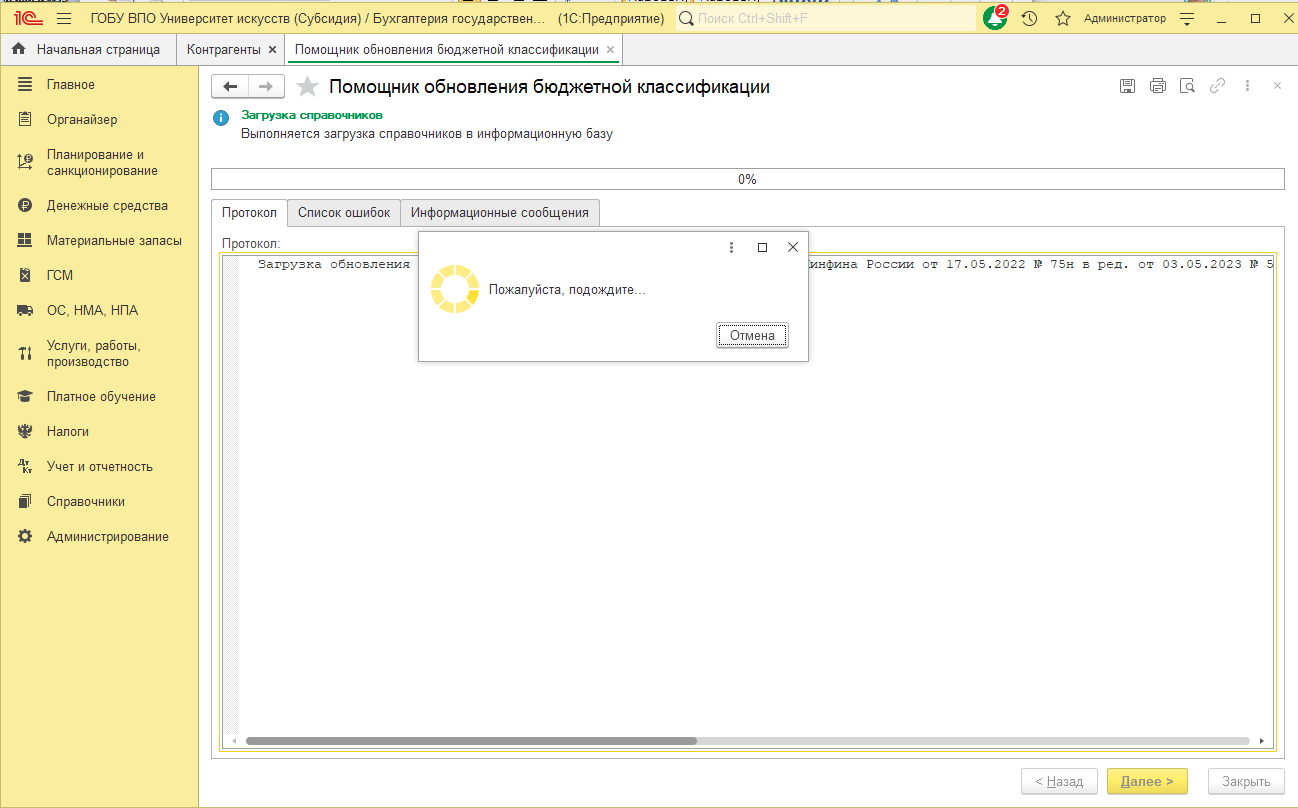Click the print preview icon

[x=1187, y=86]
